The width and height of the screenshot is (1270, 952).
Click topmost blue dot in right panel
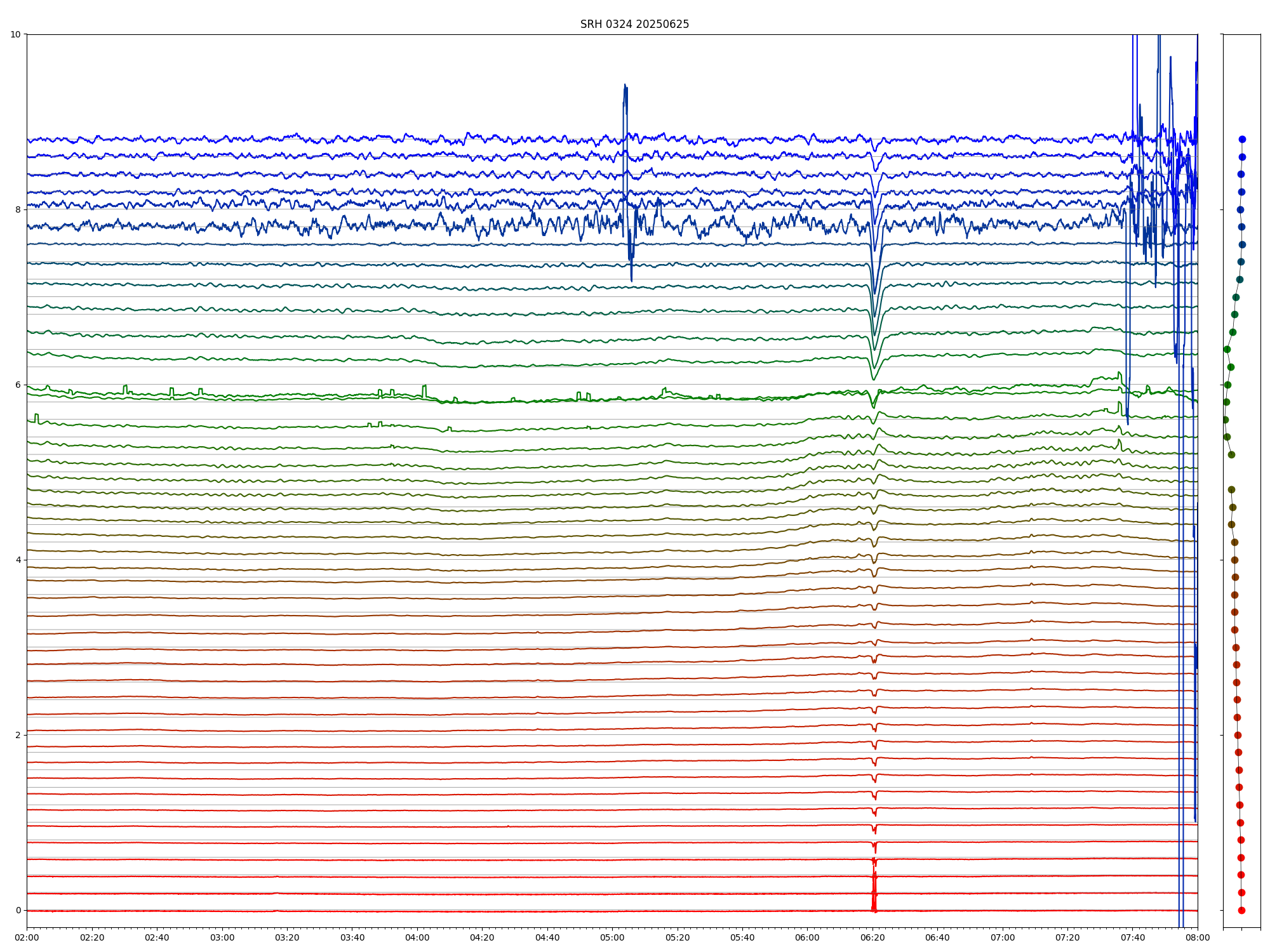point(1242,139)
